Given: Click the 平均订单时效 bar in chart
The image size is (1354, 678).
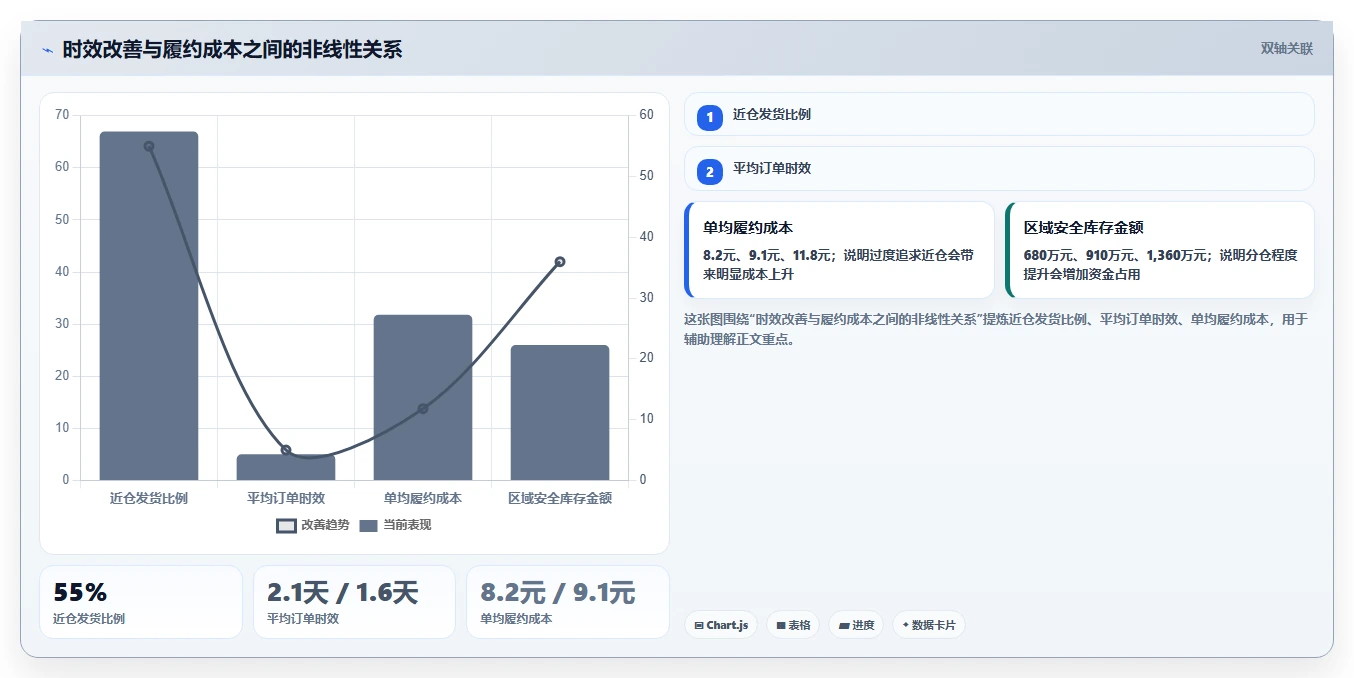Looking at the screenshot, I should coord(286,467).
